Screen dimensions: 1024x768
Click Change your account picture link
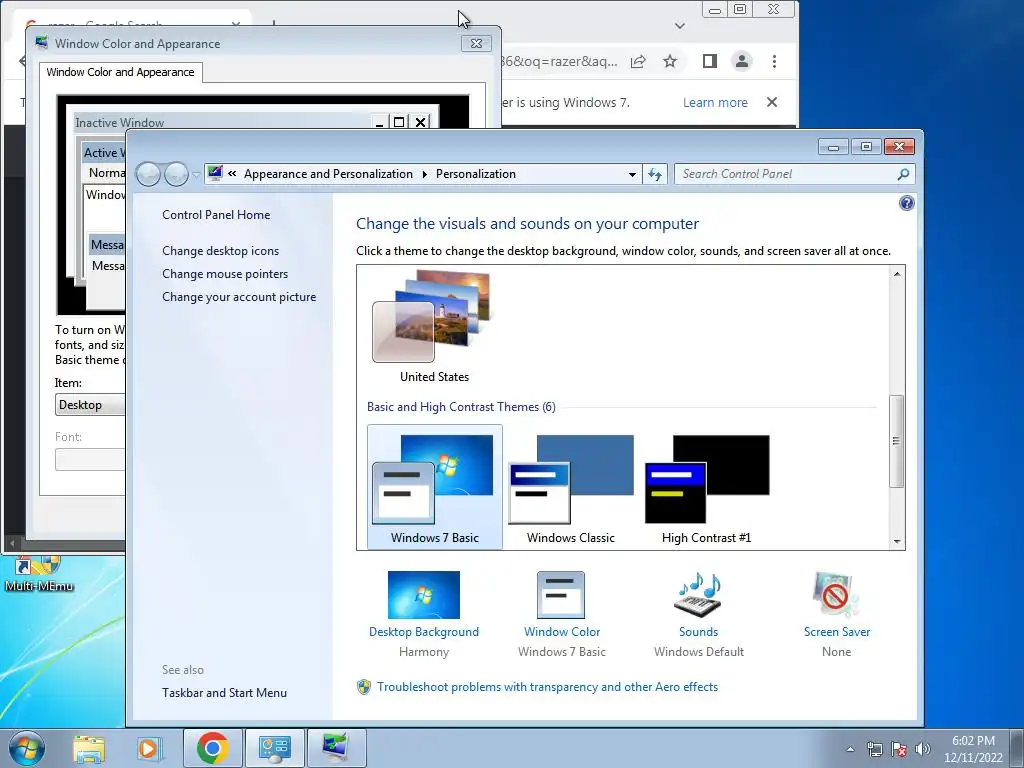click(239, 296)
